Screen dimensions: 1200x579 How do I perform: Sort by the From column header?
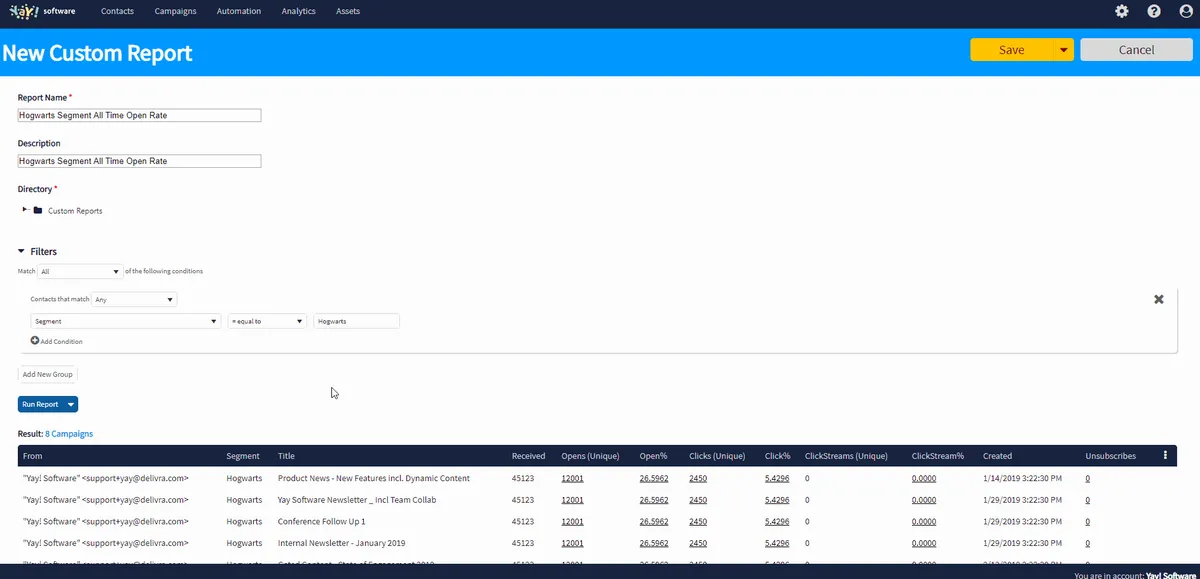(x=33, y=456)
